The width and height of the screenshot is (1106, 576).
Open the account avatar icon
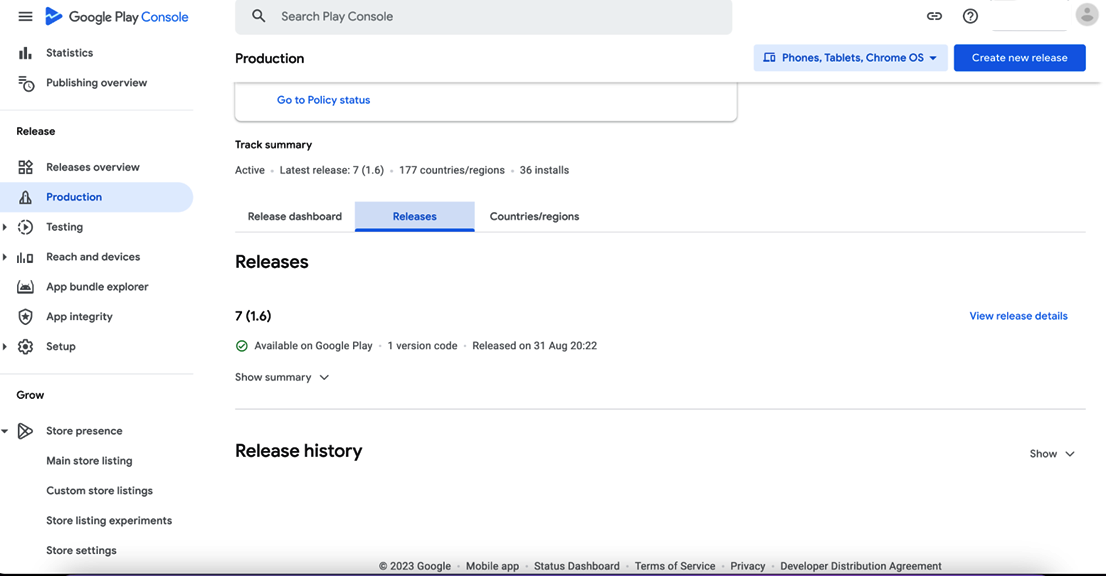pos(1086,15)
